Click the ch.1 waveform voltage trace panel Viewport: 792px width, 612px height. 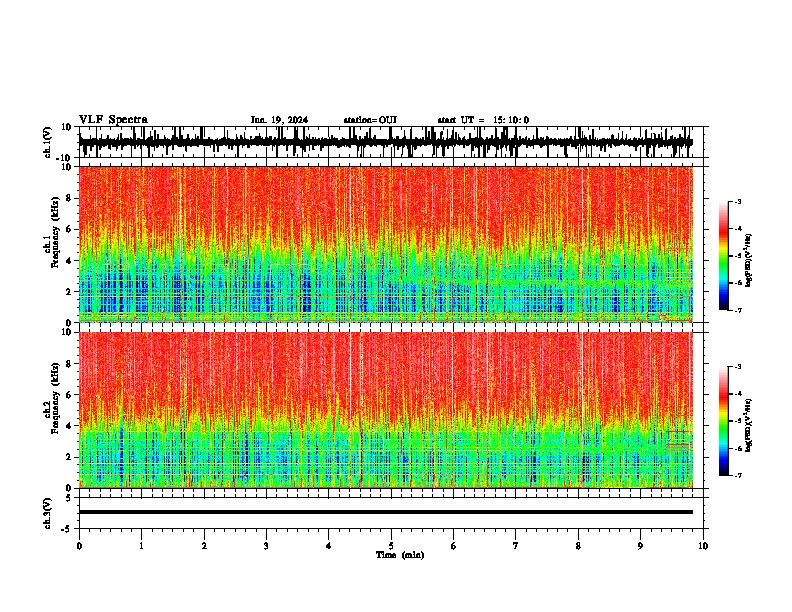[391, 142]
